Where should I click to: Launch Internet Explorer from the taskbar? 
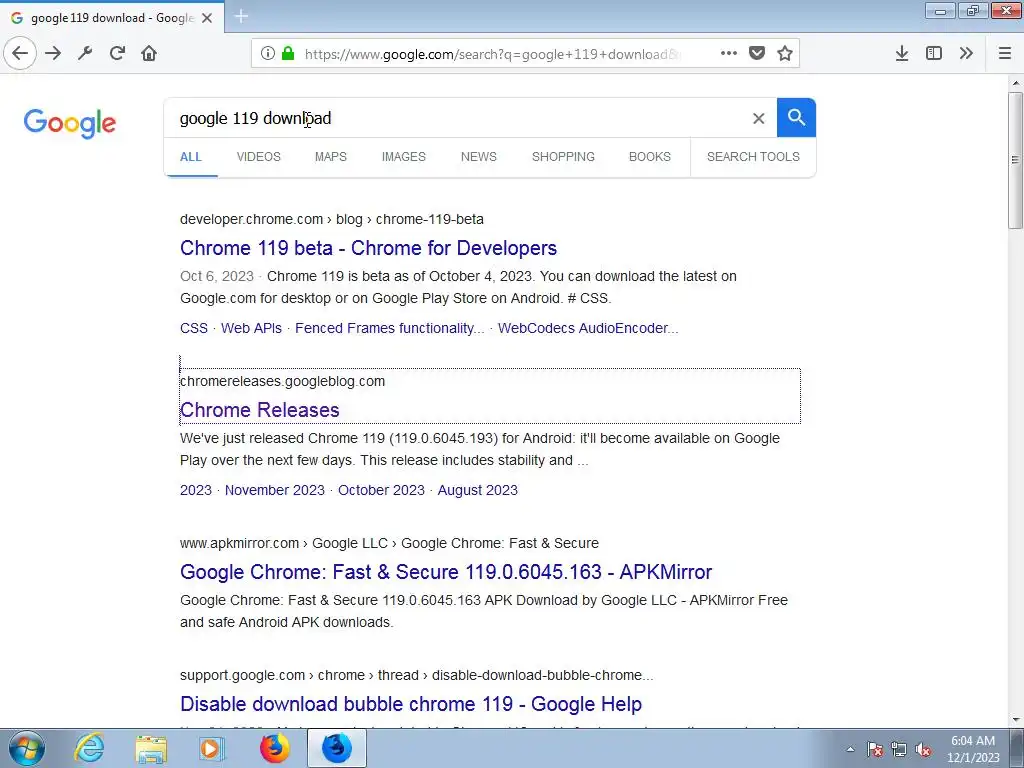point(89,748)
